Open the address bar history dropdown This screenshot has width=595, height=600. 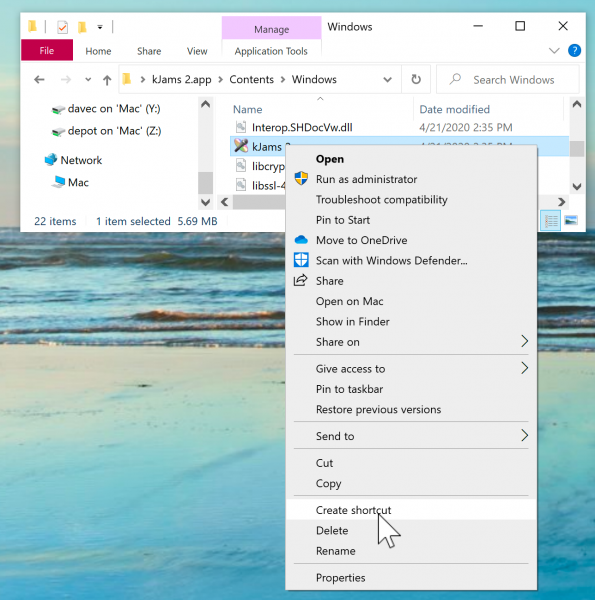(387, 80)
